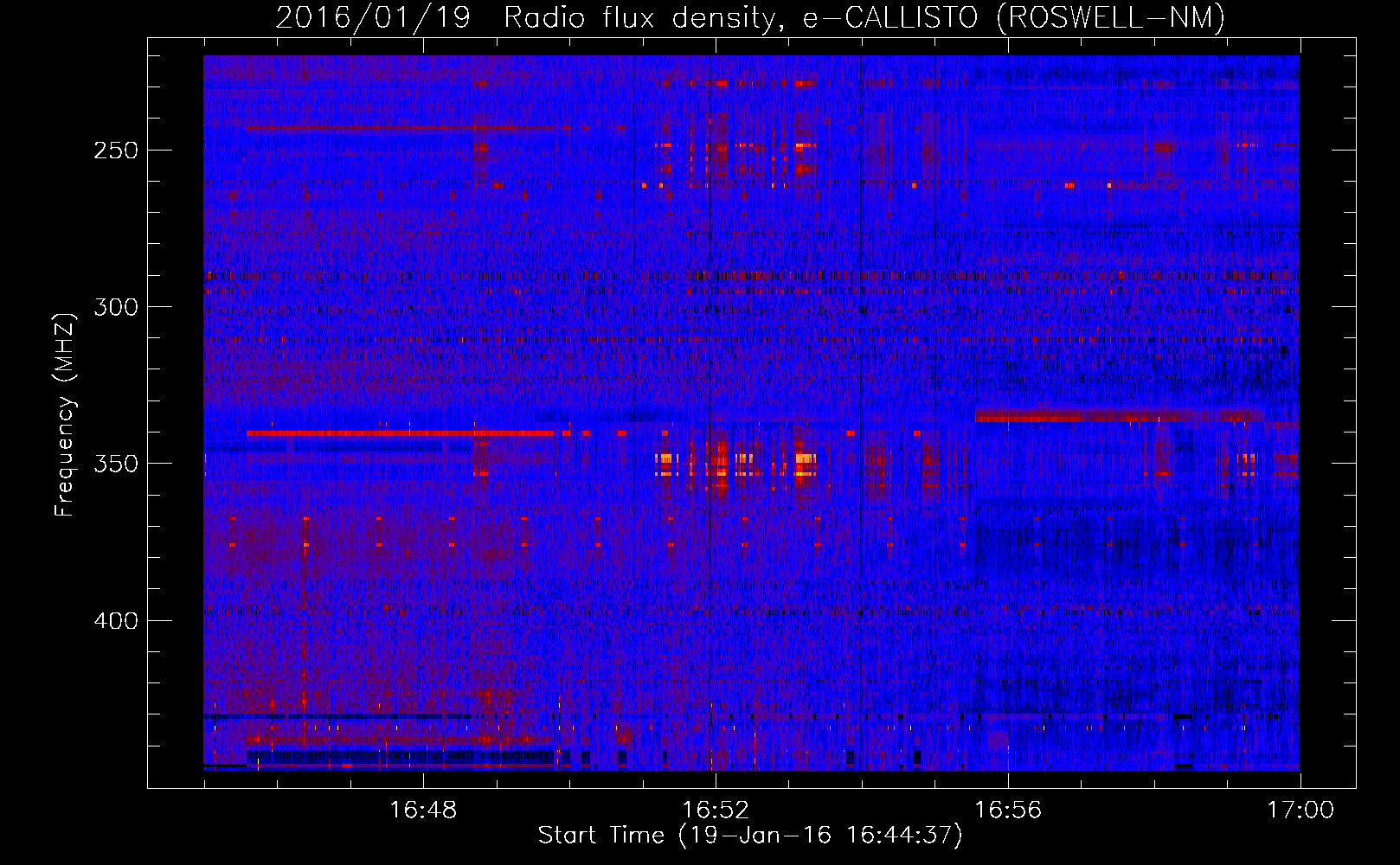Click the '16:56' time axis label
Viewport: 1400px width, 865px height.
click(x=1009, y=811)
